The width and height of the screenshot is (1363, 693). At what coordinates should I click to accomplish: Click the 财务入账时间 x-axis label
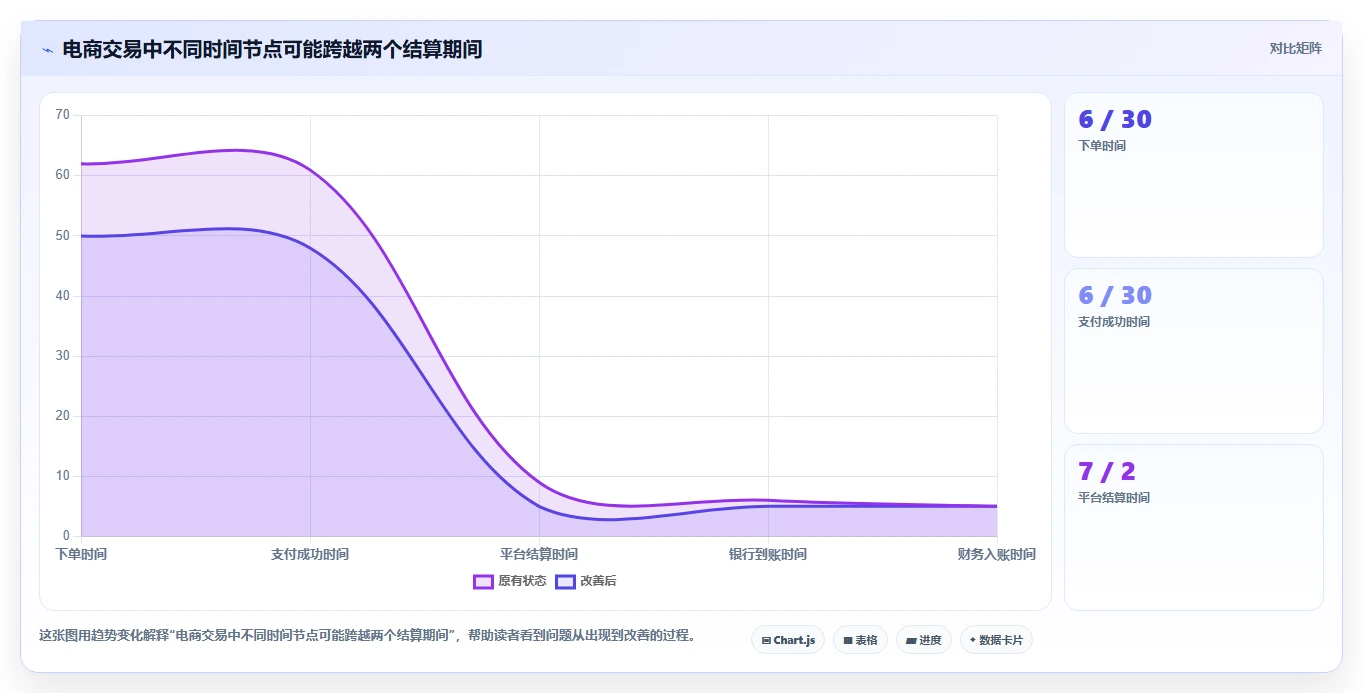[x=996, y=554]
